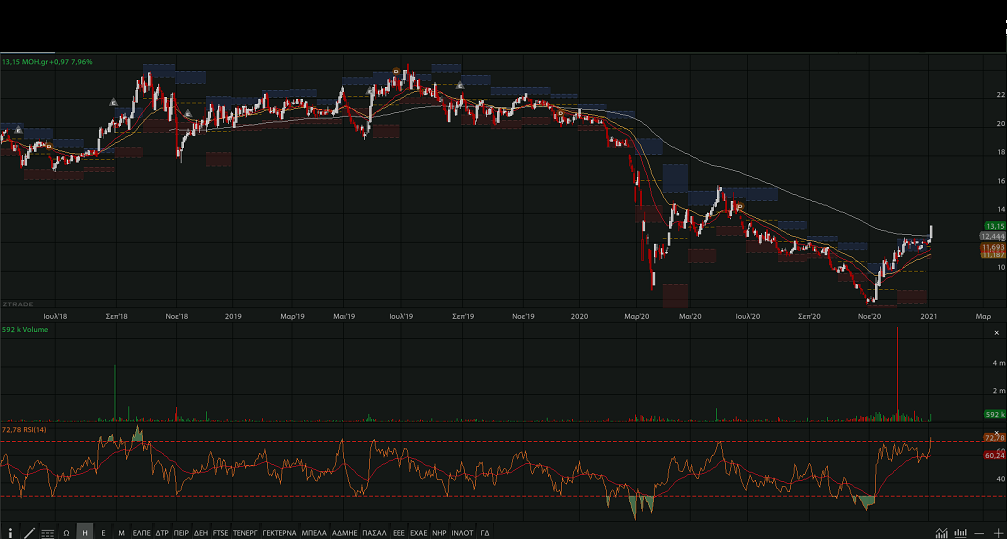Switch to the FTSE ticker tab

pyautogui.click(x=221, y=533)
